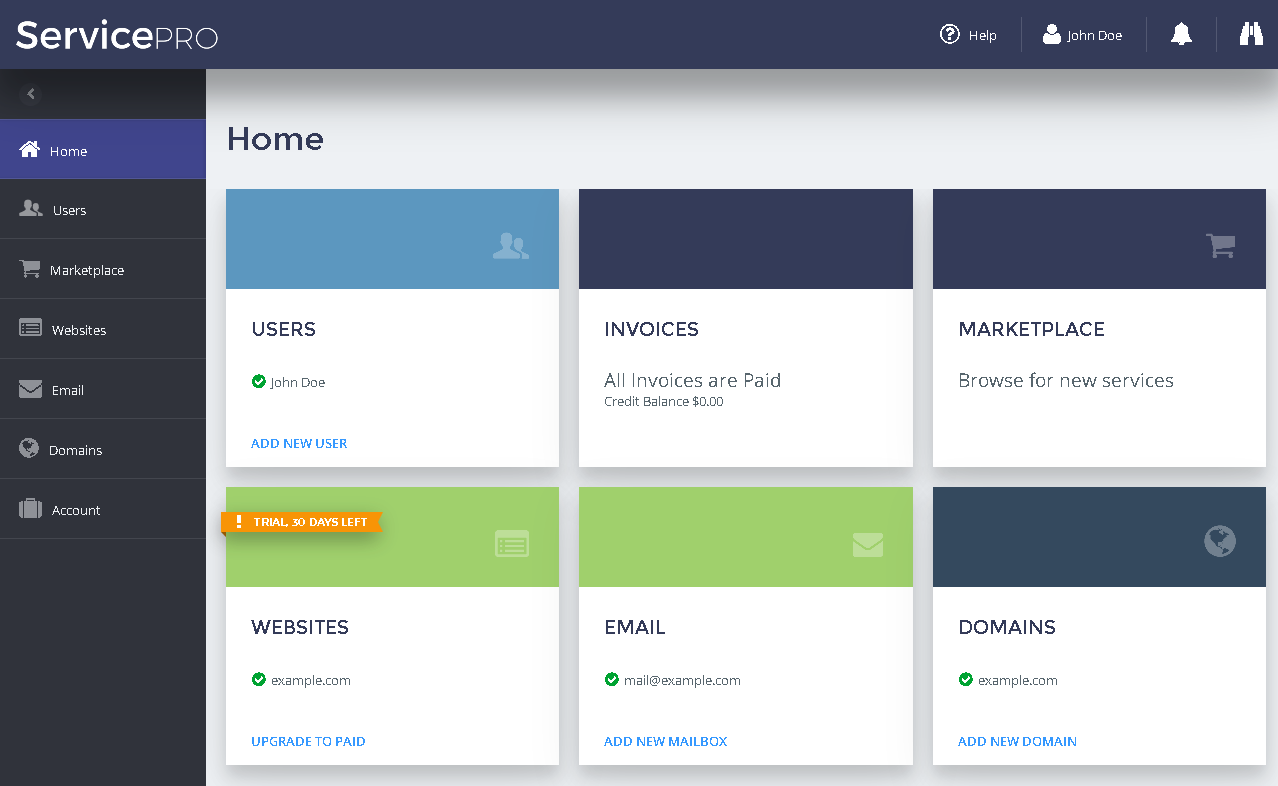Select Websites in the sidebar
The width and height of the screenshot is (1278, 786).
pos(78,330)
